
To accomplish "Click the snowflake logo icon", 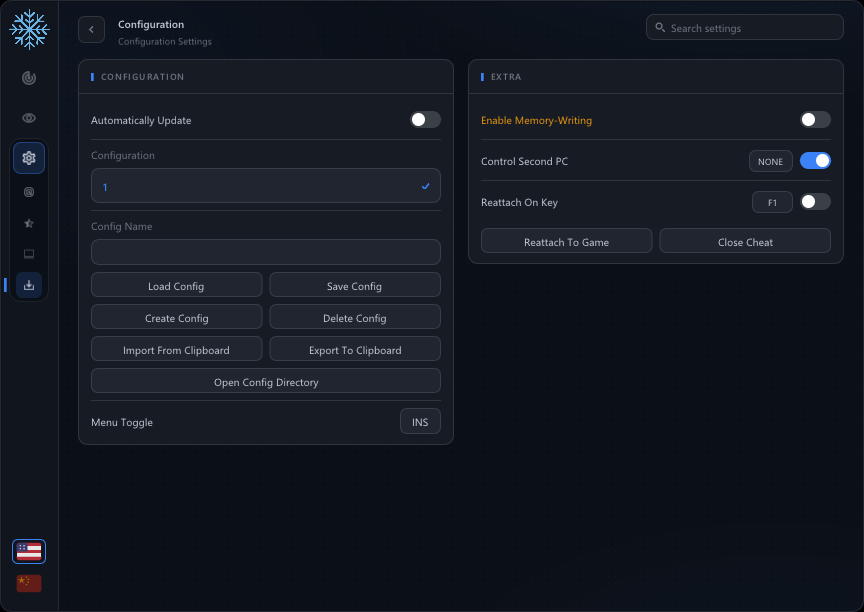I will (29, 29).
